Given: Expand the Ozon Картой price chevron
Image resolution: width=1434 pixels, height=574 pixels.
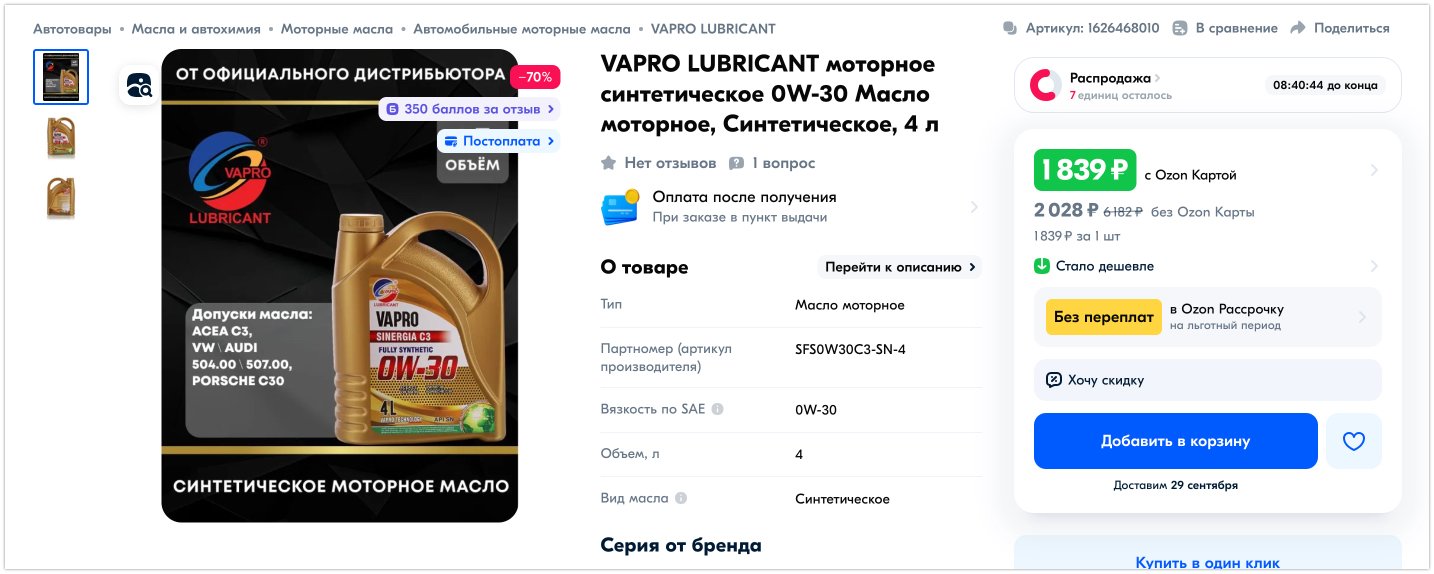Looking at the screenshot, I should [1374, 171].
